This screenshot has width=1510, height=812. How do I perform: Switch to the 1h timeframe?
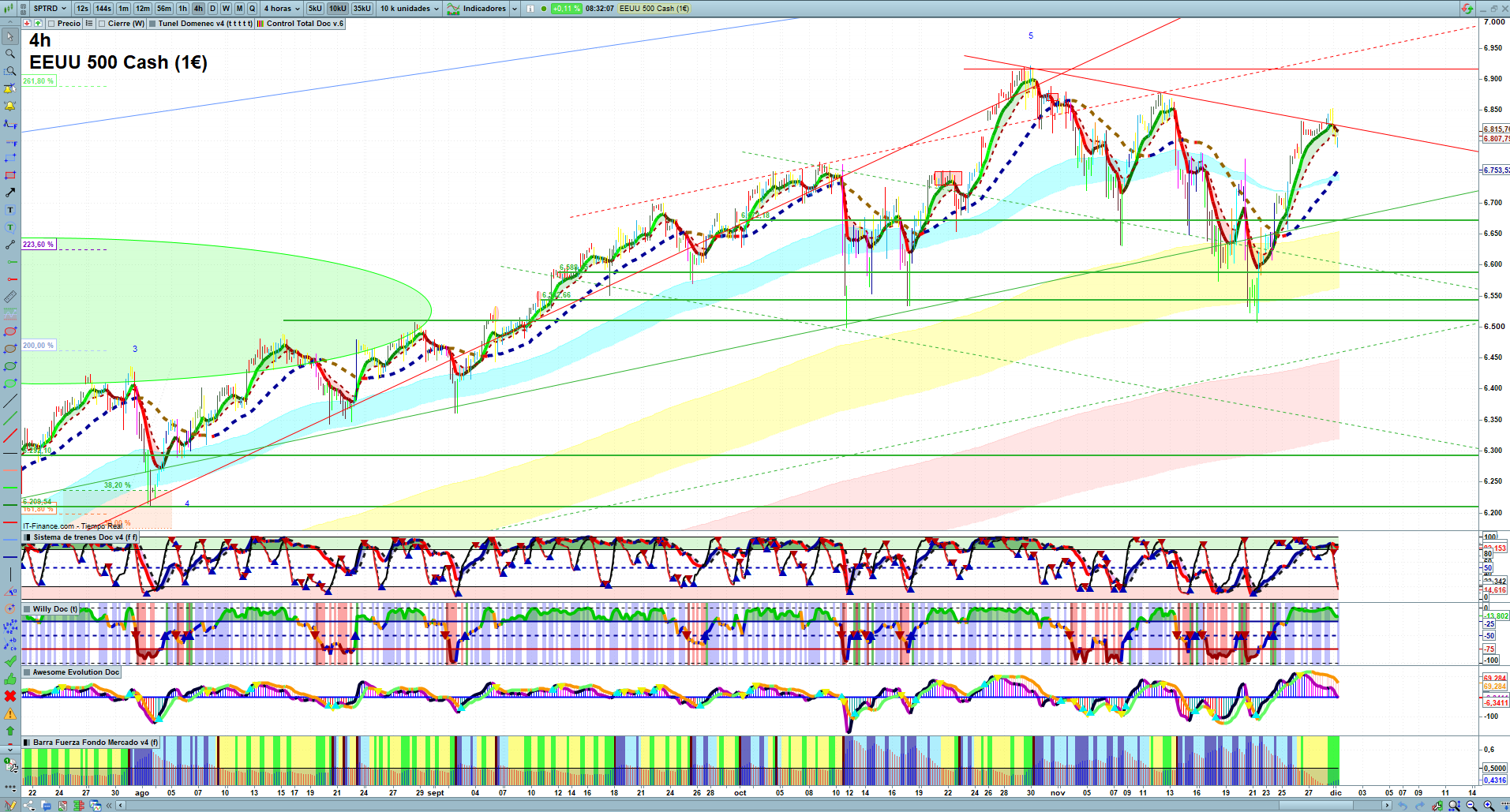tap(182, 9)
